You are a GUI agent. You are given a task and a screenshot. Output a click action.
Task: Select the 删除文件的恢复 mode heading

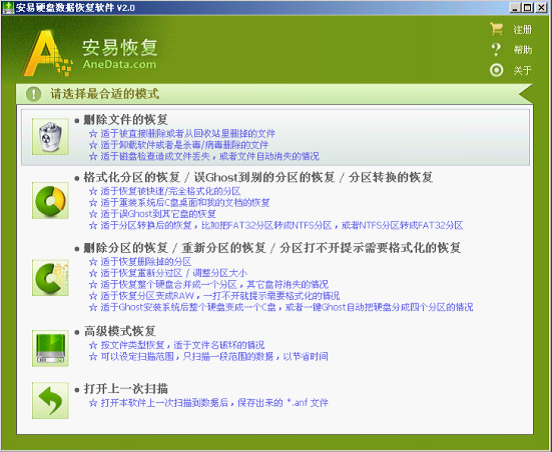click(125, 120)
